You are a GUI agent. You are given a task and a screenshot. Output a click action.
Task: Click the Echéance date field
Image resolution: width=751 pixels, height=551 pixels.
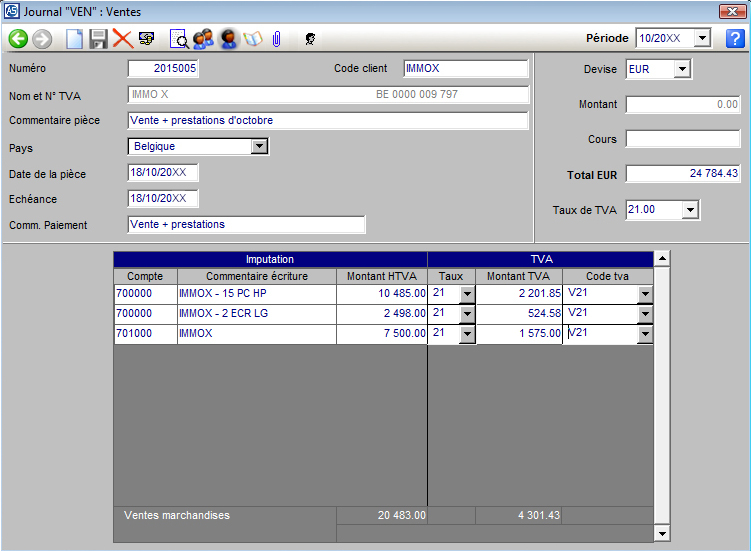click(163, 199)
